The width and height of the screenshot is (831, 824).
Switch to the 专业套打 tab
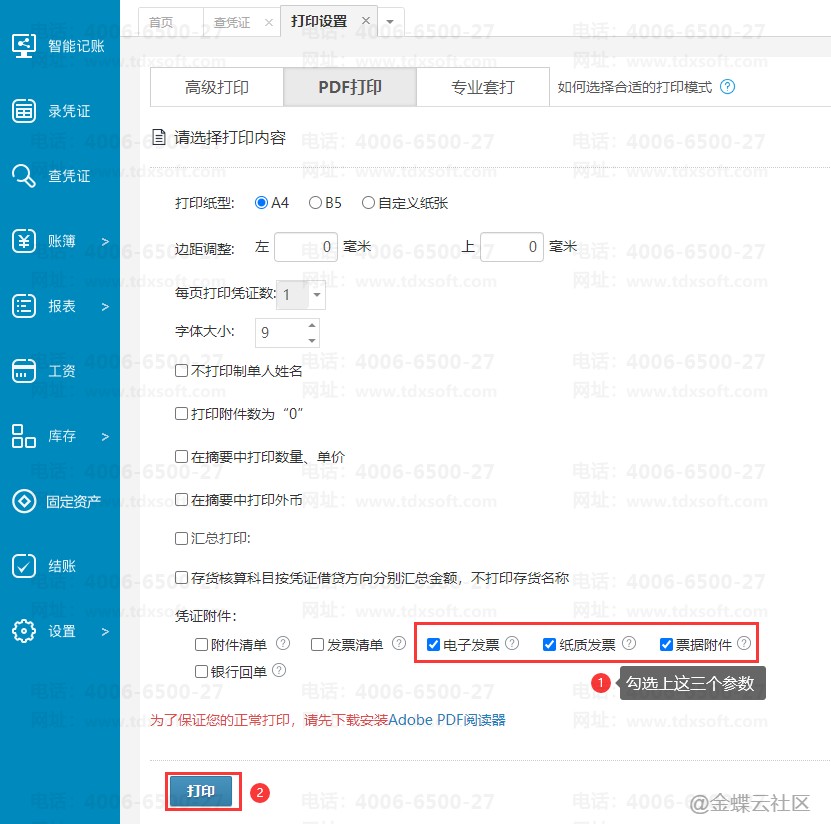(x=482, y=87)
